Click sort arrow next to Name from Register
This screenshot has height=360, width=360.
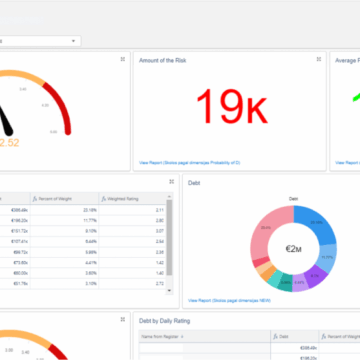click(x=182, y=337)
